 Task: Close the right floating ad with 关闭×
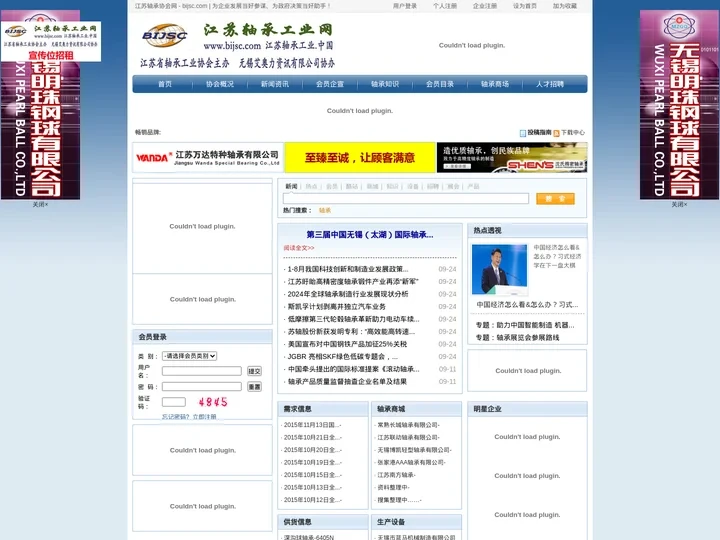(680, 204)
